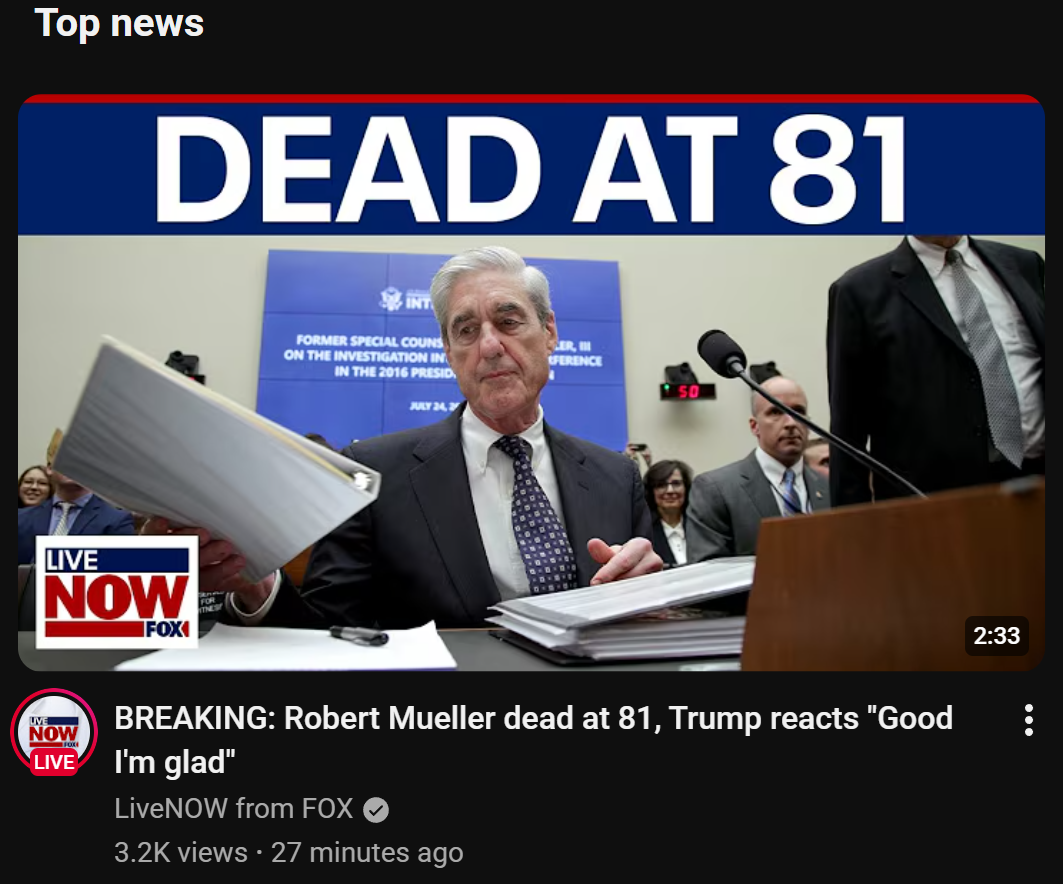Visit the LiveNOW from FOX channel name
The image size is (1063, 884).
(234, 809)
